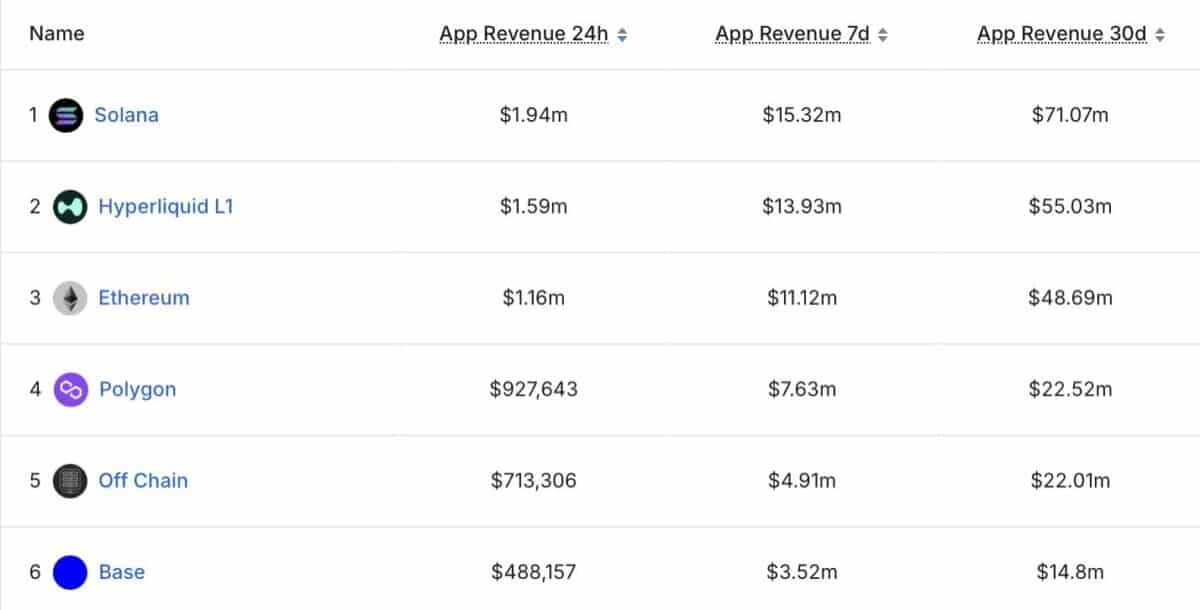Click the Solana logo icon
This screenshot has height=610, width=1200.
pyautogui.click(x=66, y=115)
